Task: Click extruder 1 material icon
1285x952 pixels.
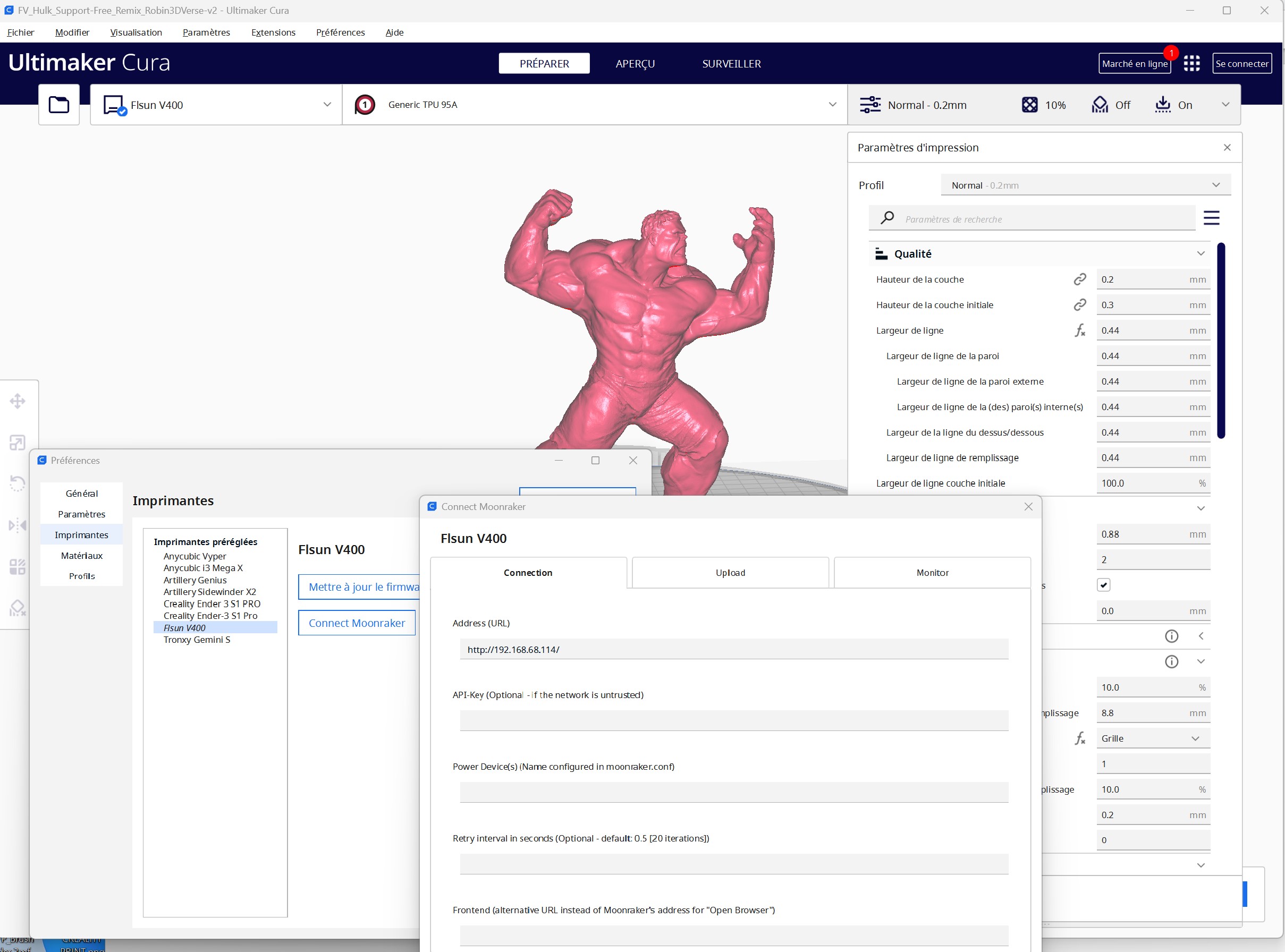Action: (x=365, y=105)
